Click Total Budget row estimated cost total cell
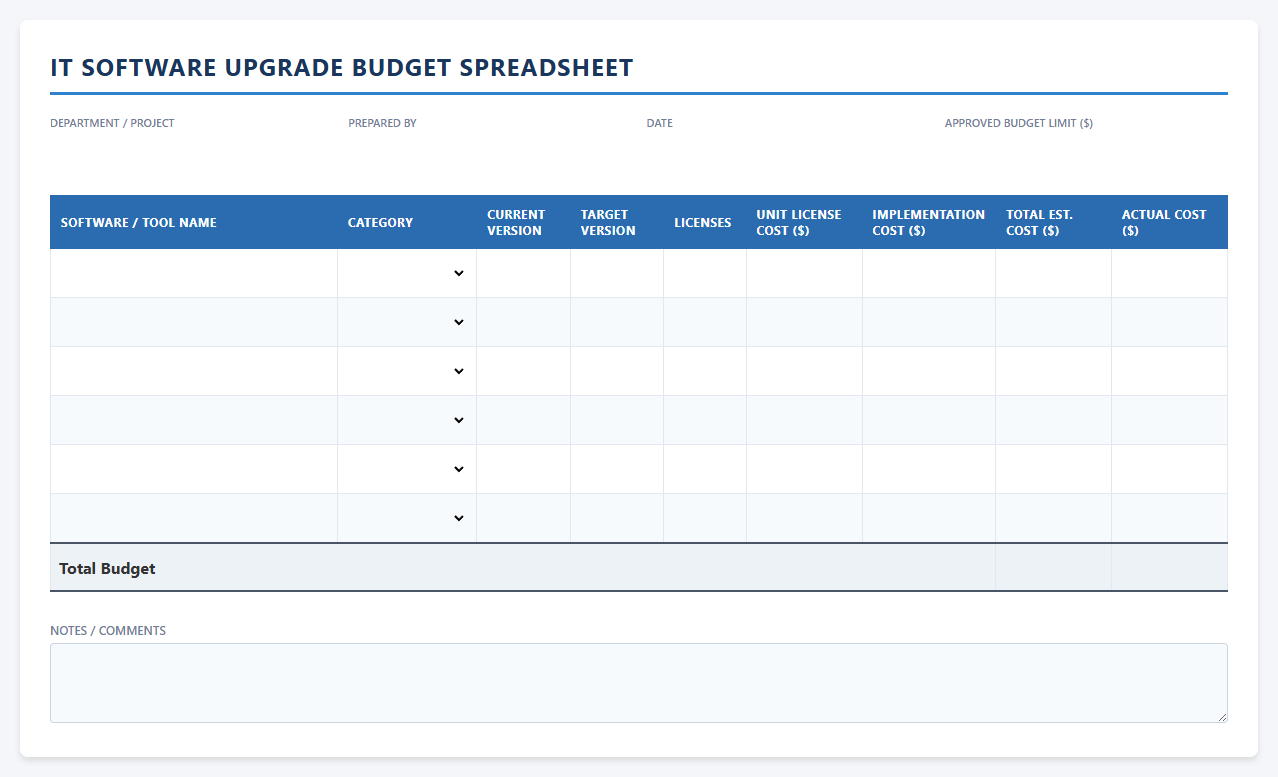 (1053, 568)
